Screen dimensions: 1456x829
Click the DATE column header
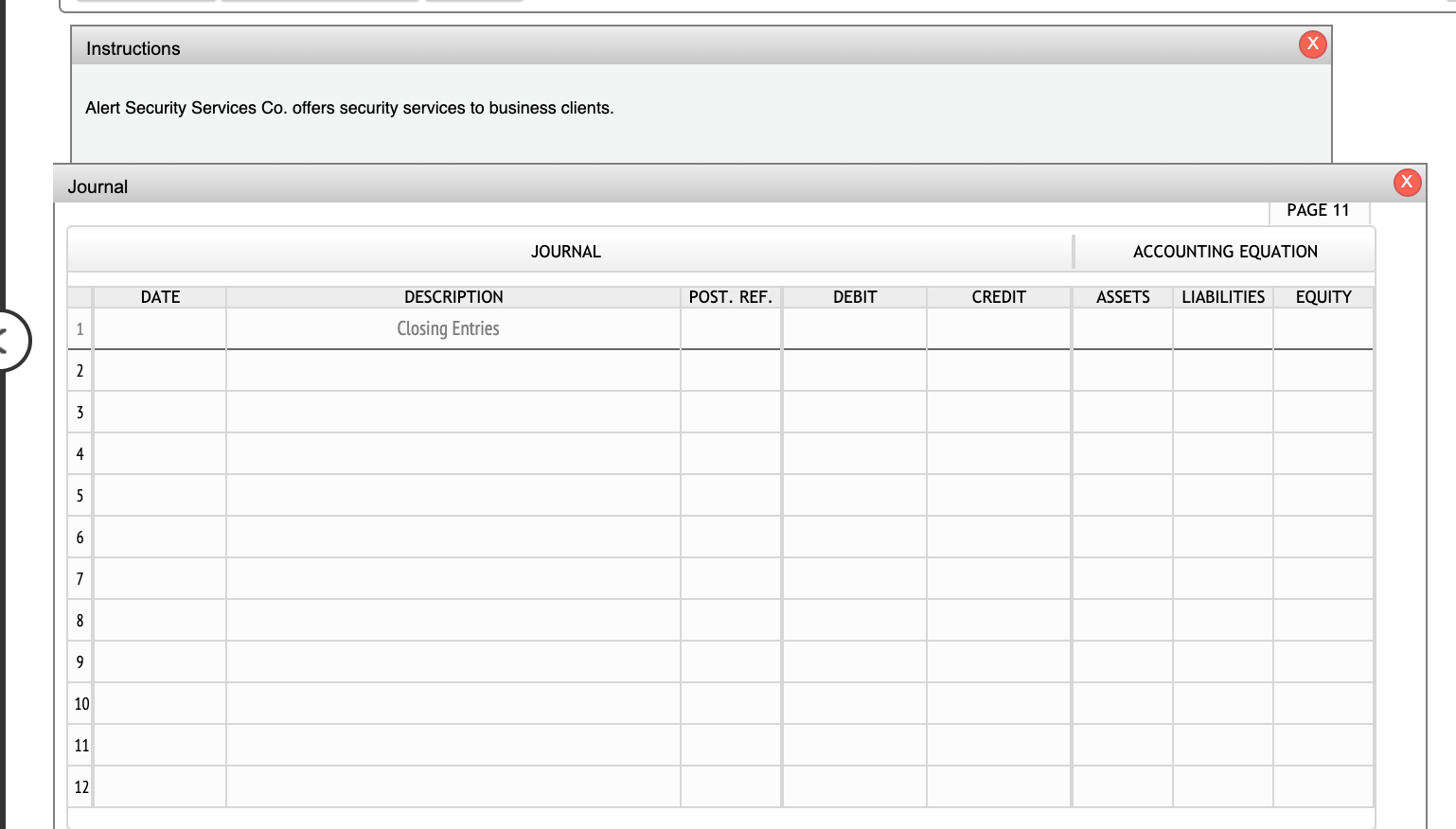pyautogui.click(x=159, y=296)
